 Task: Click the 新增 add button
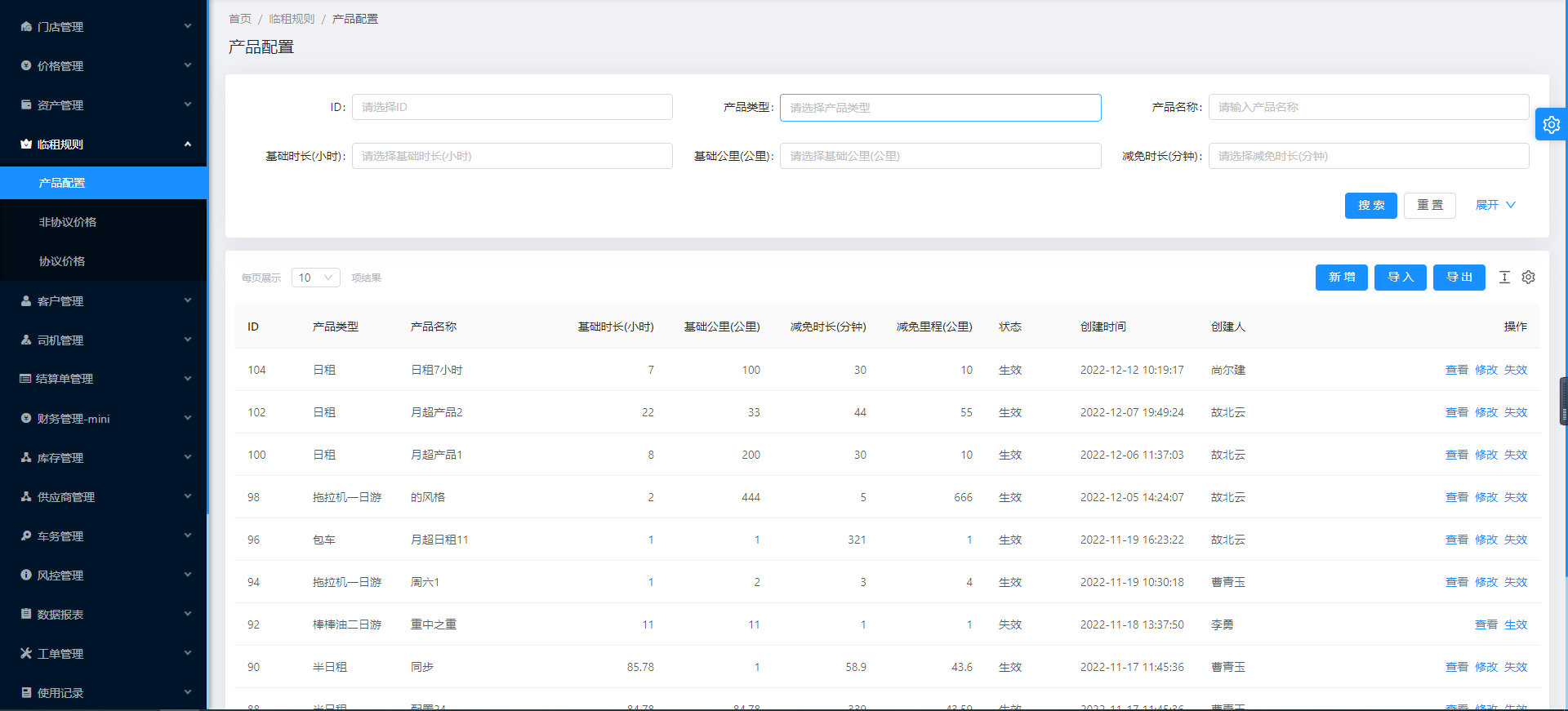[1342, 278]
